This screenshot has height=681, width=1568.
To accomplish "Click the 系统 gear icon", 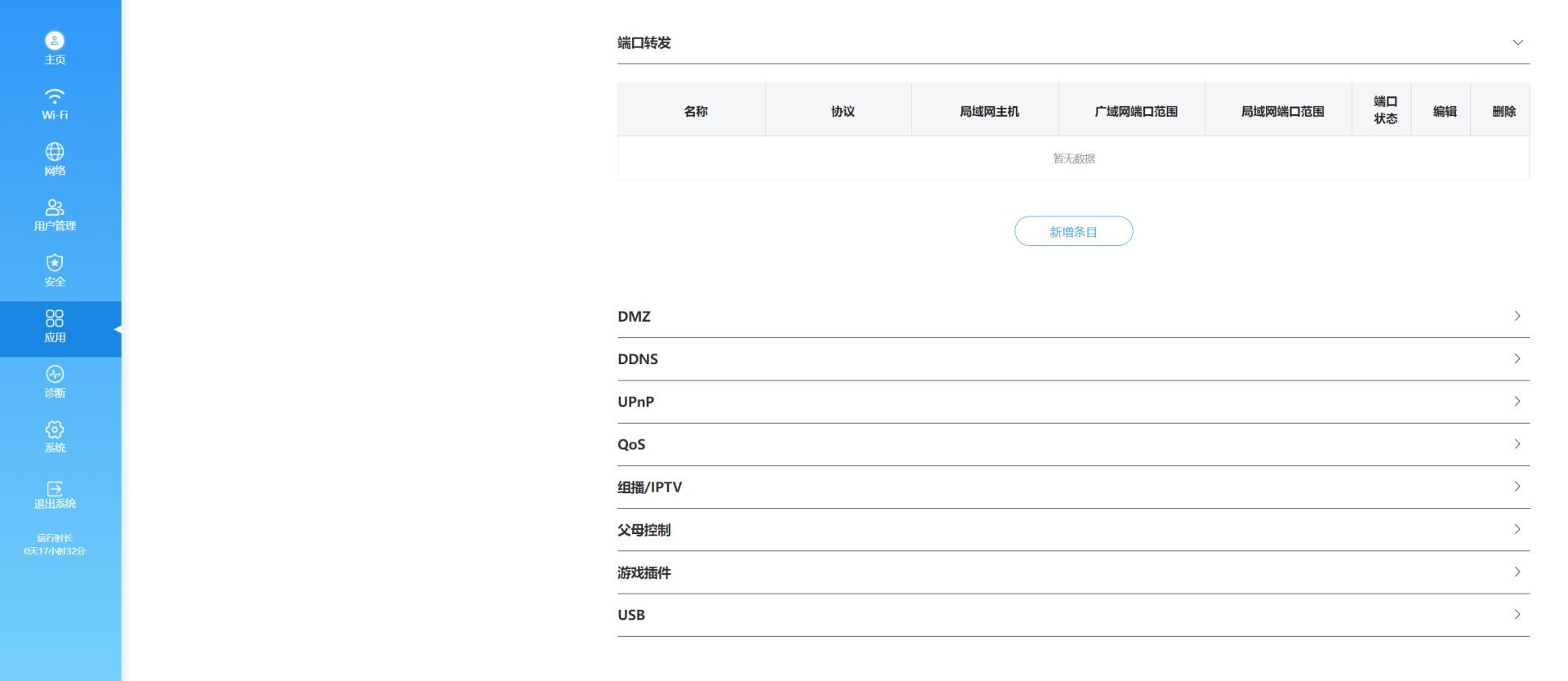I will point(55,430).
